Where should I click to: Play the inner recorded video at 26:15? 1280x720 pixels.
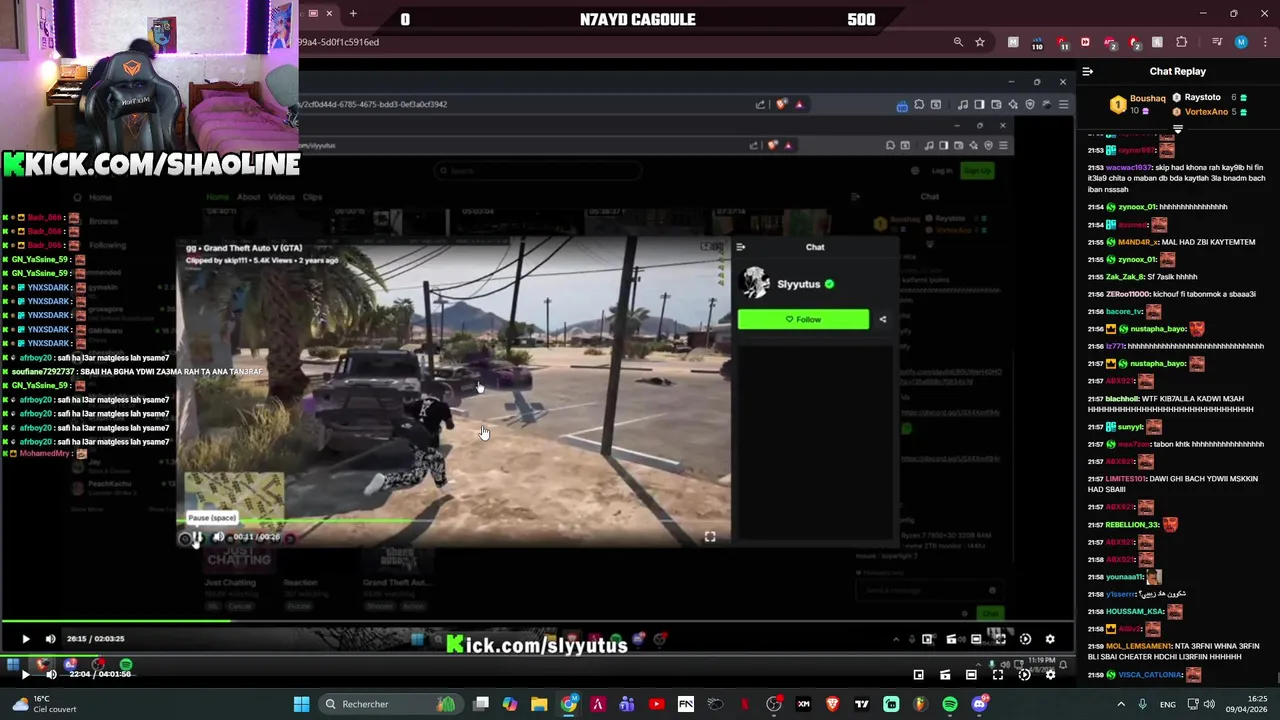pyautogui.click(x=25, y=639)
